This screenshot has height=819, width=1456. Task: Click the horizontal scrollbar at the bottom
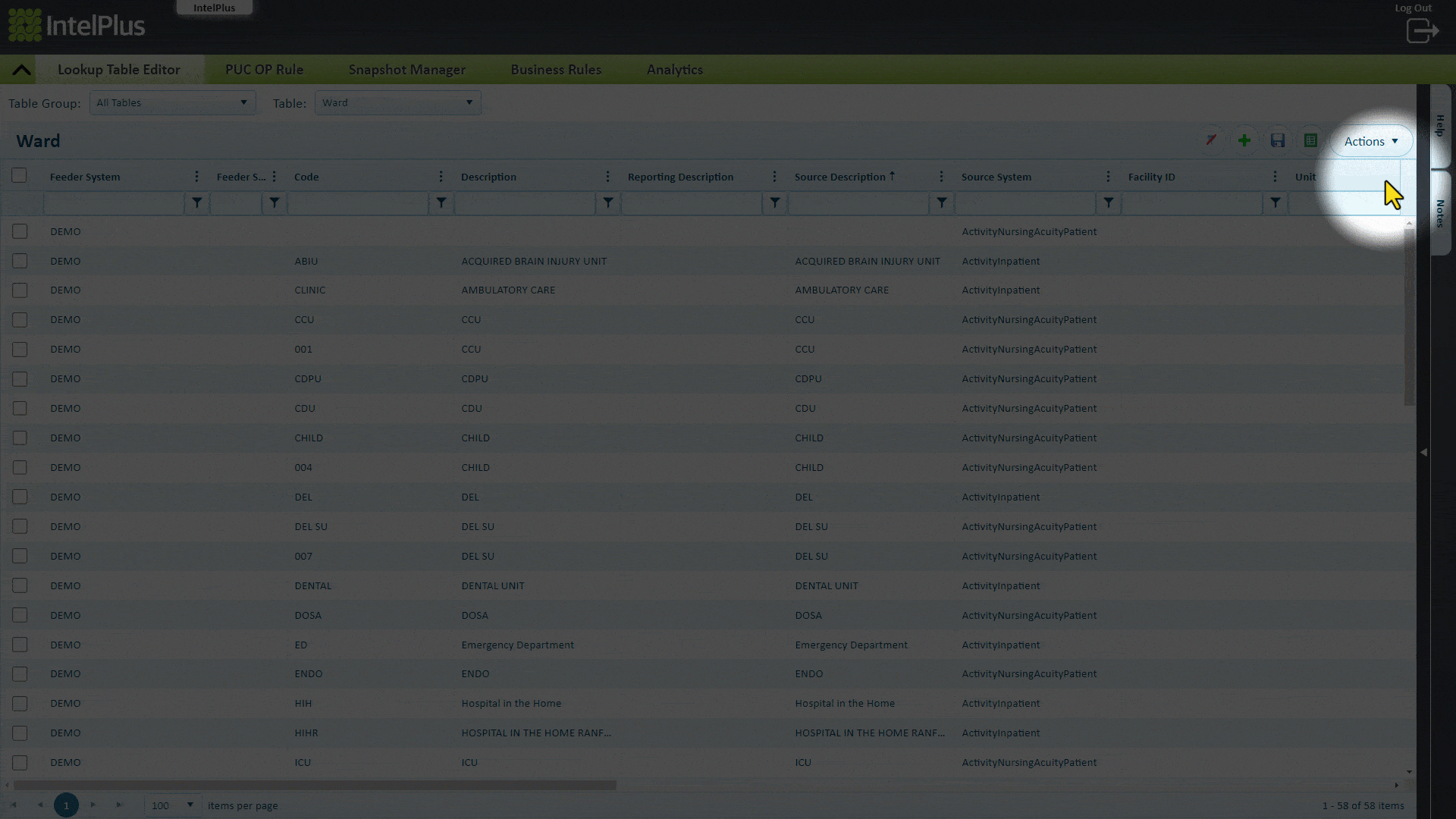tap(315, 786)
